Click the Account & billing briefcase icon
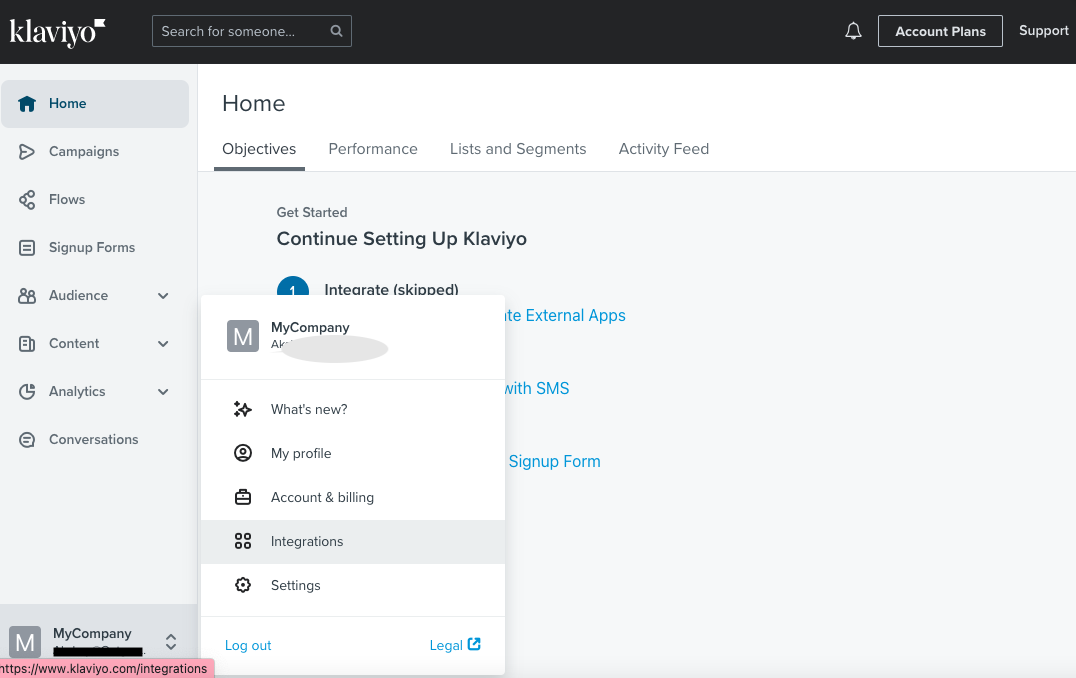1076x678 pixels. pos(243,497)
